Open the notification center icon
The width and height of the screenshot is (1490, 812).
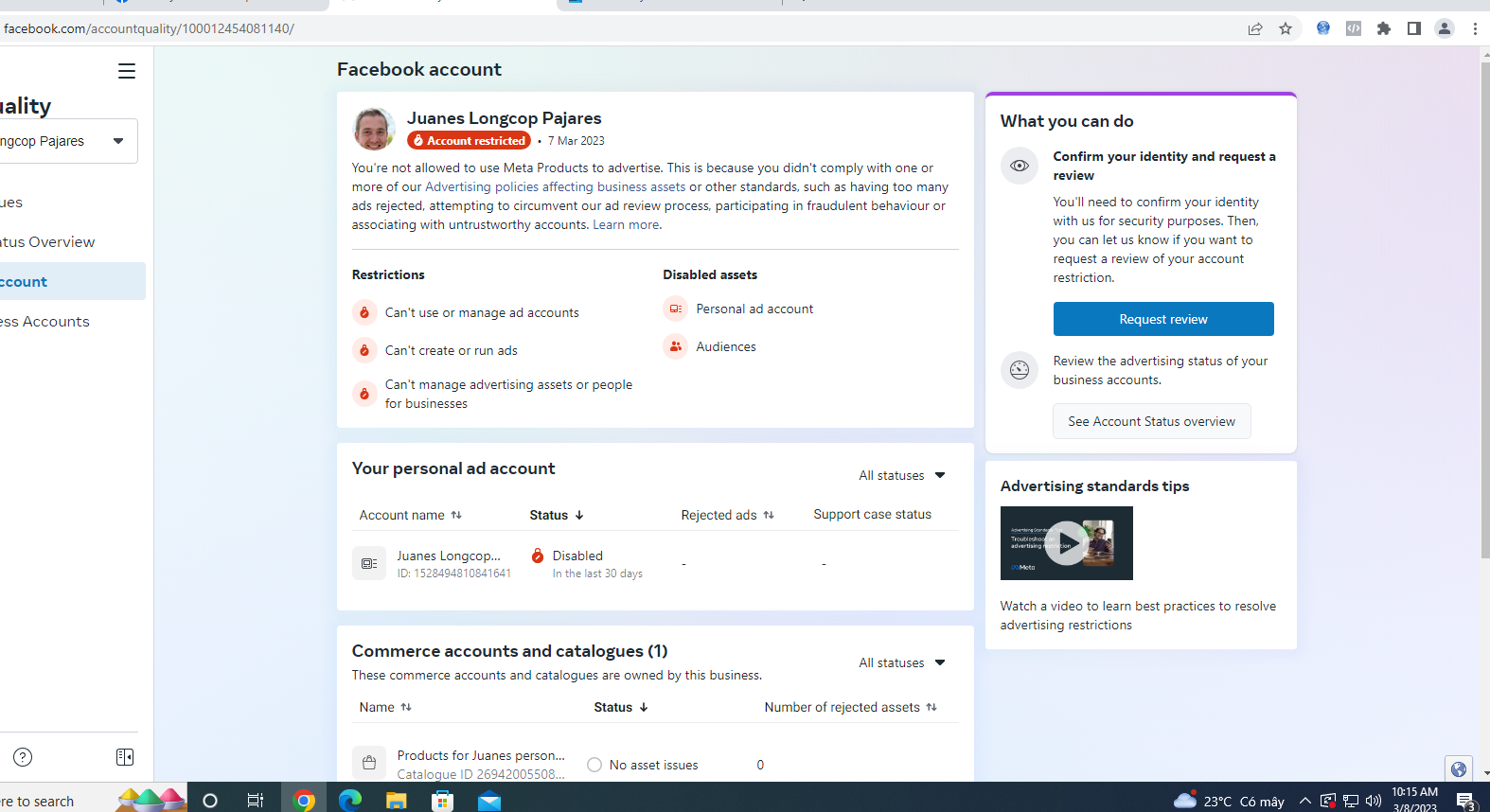tap(1466, 801)
